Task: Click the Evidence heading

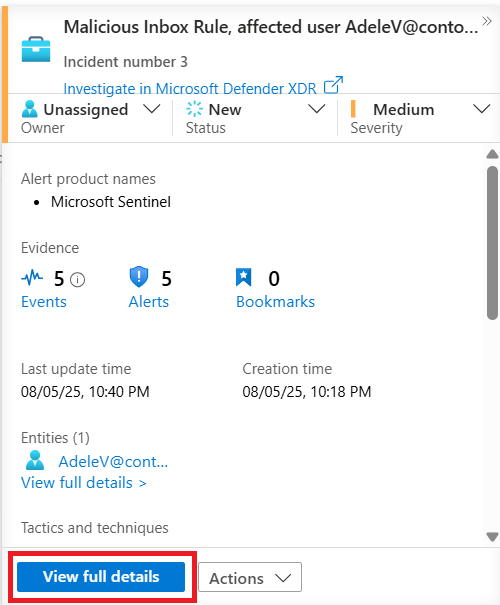Action: point(50,248)
